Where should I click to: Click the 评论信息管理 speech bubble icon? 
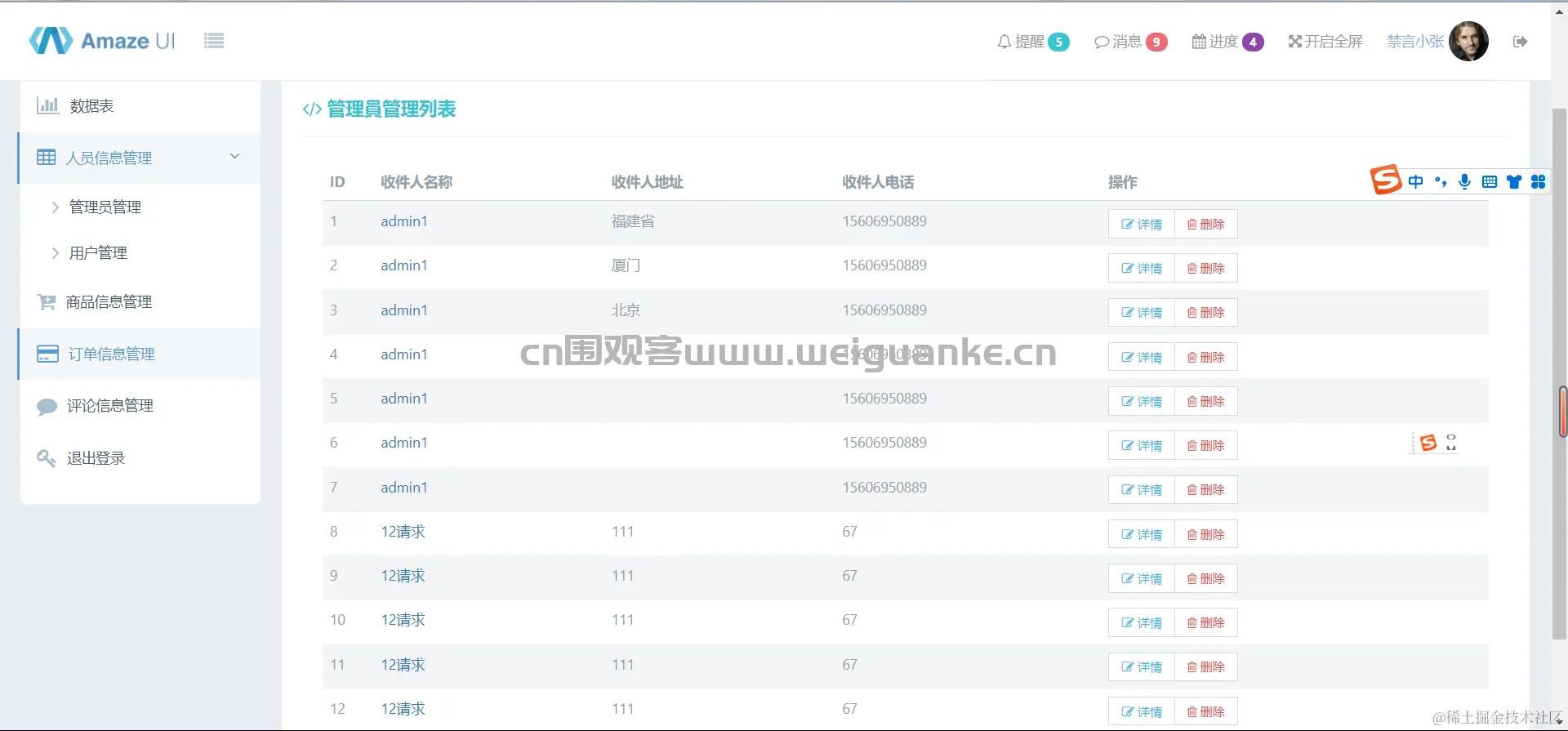click(x=47, y=406)
